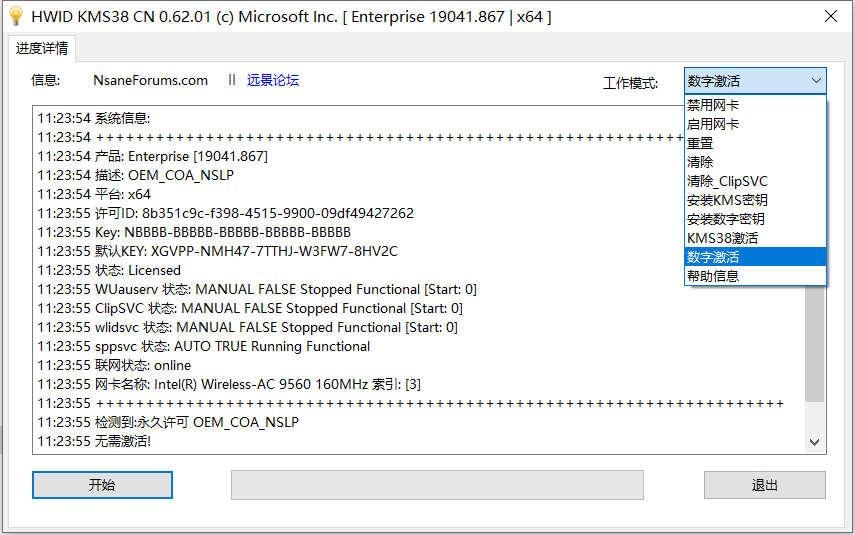Click the 系统信息: log line
This screenshot has height=535, width=855.
click(94, 118)
